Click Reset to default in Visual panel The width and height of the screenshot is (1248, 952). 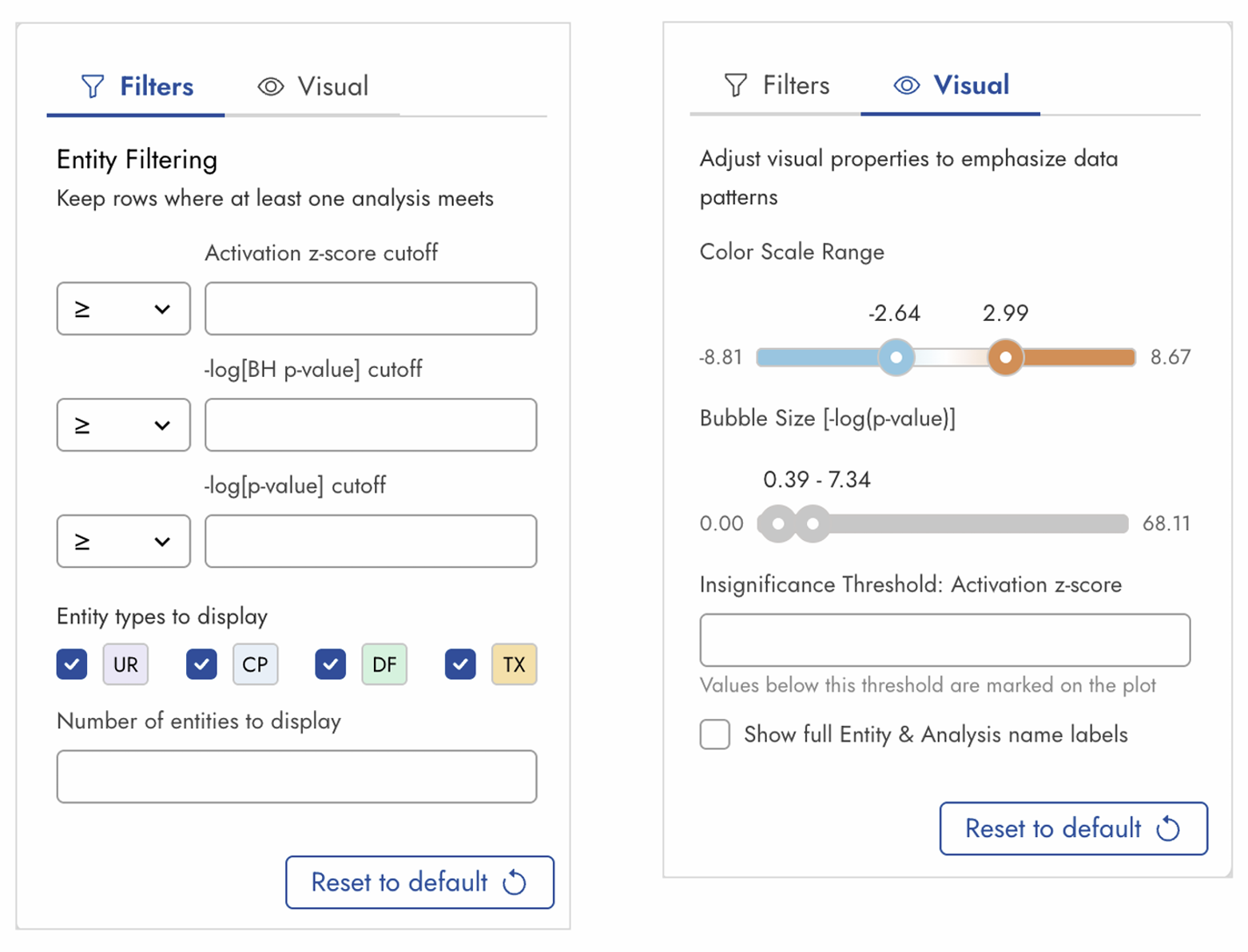click(1073, 828)
